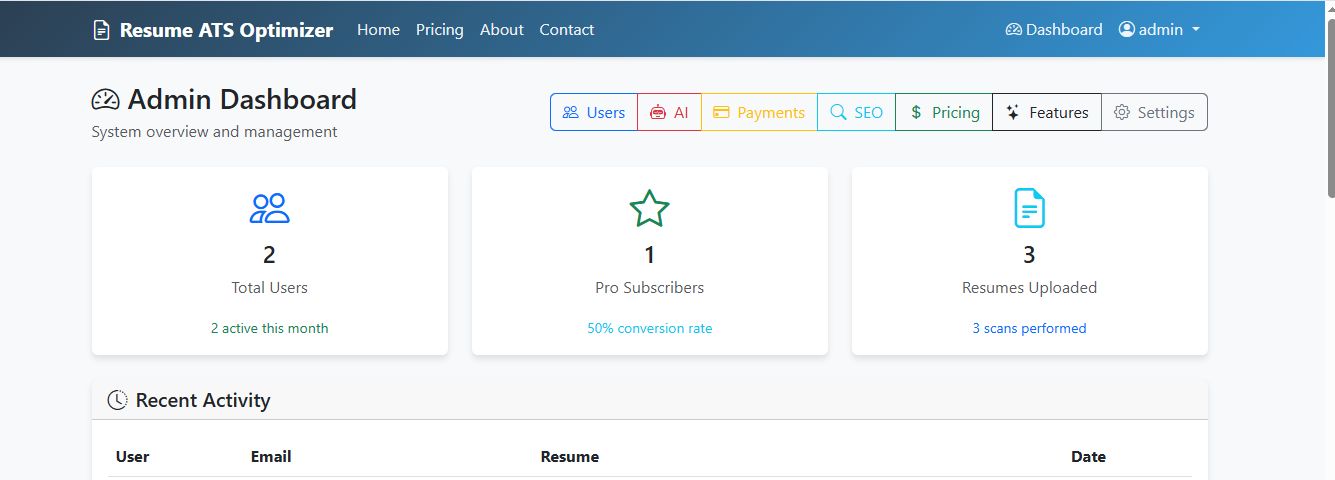Open the About page
Screen dimensions: 1335x480
pyautogui.click(x=502, y=30)
